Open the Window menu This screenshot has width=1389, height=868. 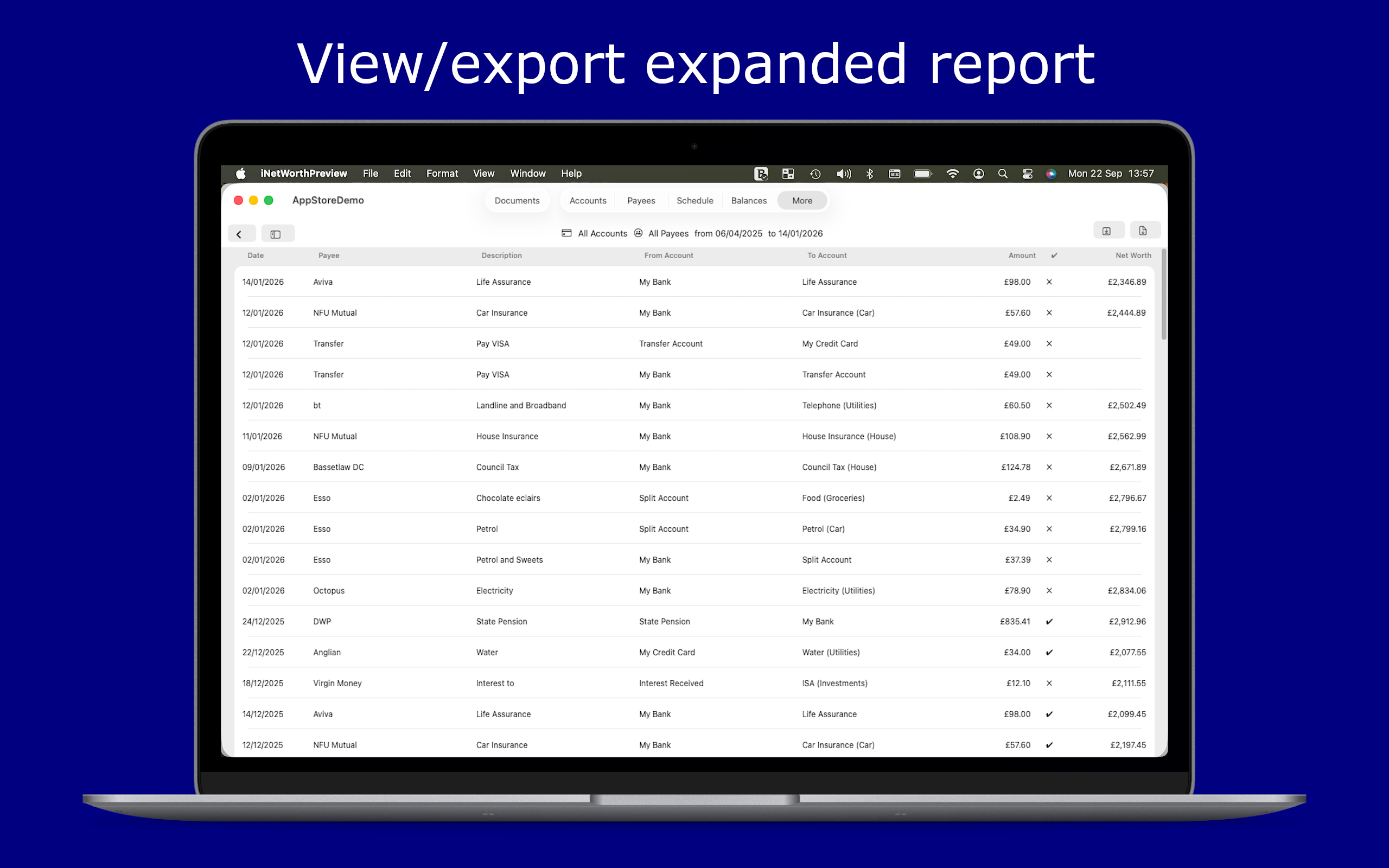tap(527, 174)
